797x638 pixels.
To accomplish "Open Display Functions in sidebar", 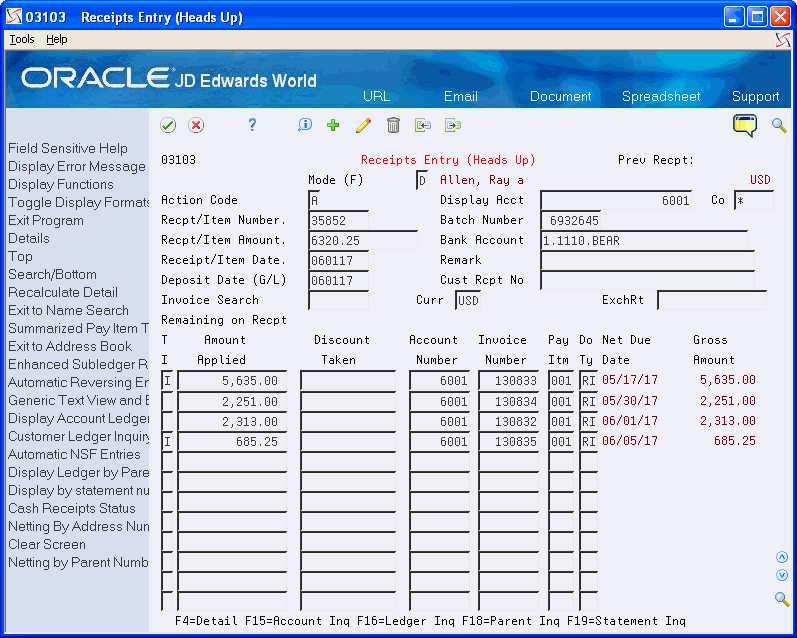I will tap(60, 184).
